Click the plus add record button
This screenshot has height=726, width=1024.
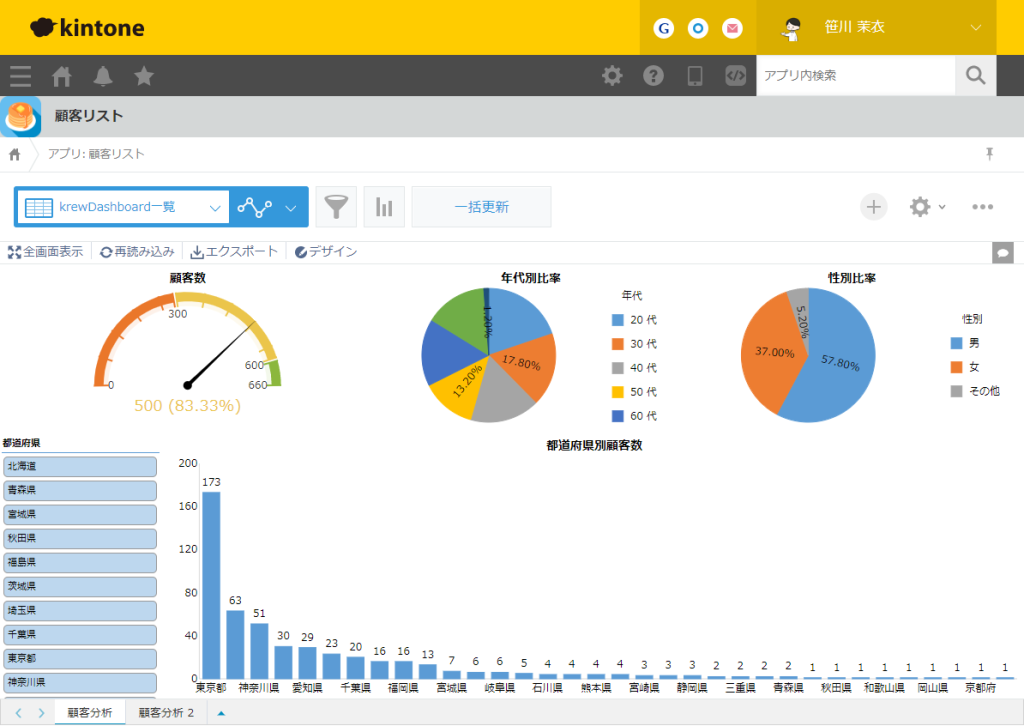pos(873,208)
